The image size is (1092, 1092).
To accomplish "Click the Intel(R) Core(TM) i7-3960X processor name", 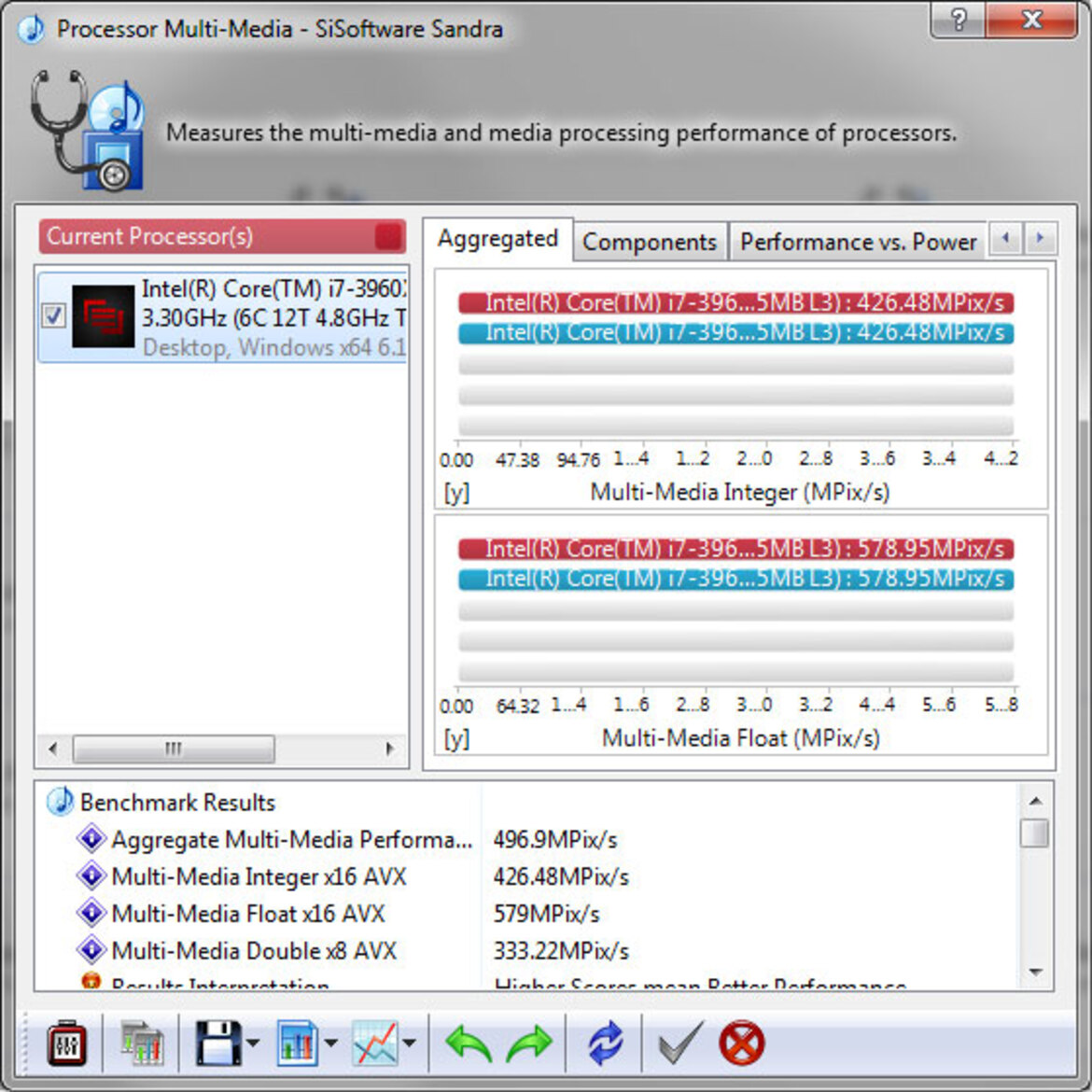I will pyautogui.click(x=273, y=287).
